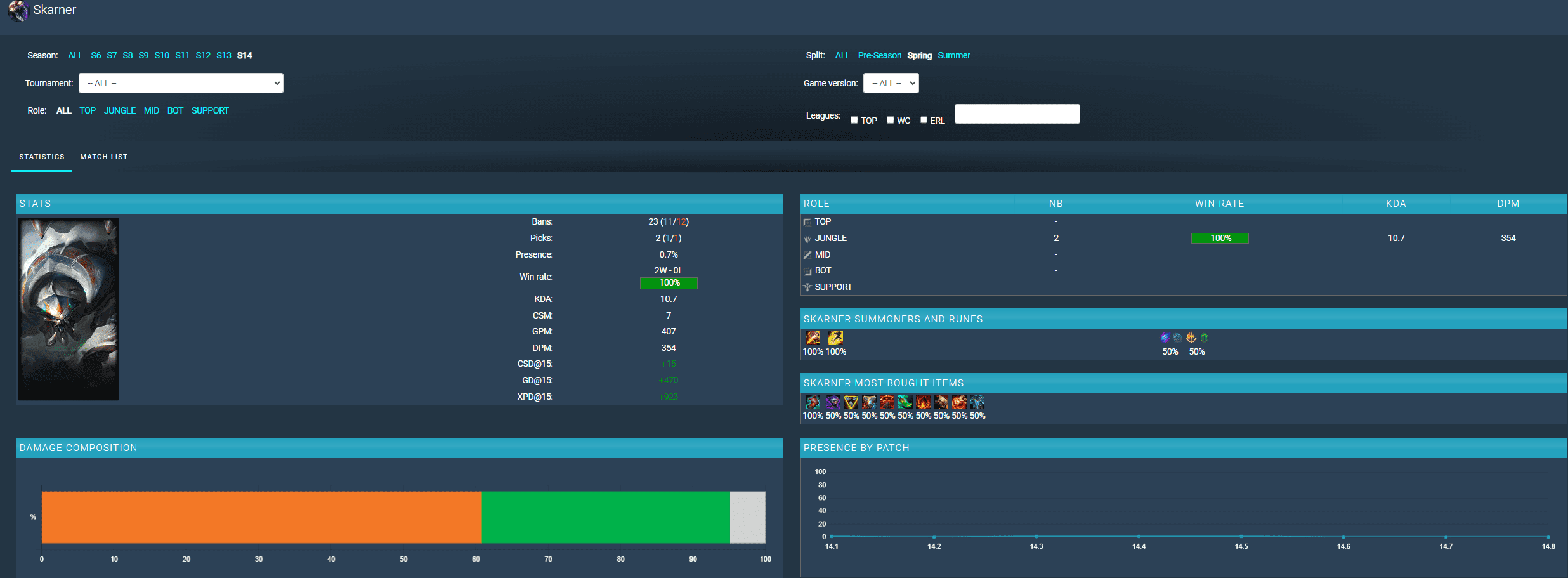
Task: Click the first most bought item boots icon
Action: point(813,402)
